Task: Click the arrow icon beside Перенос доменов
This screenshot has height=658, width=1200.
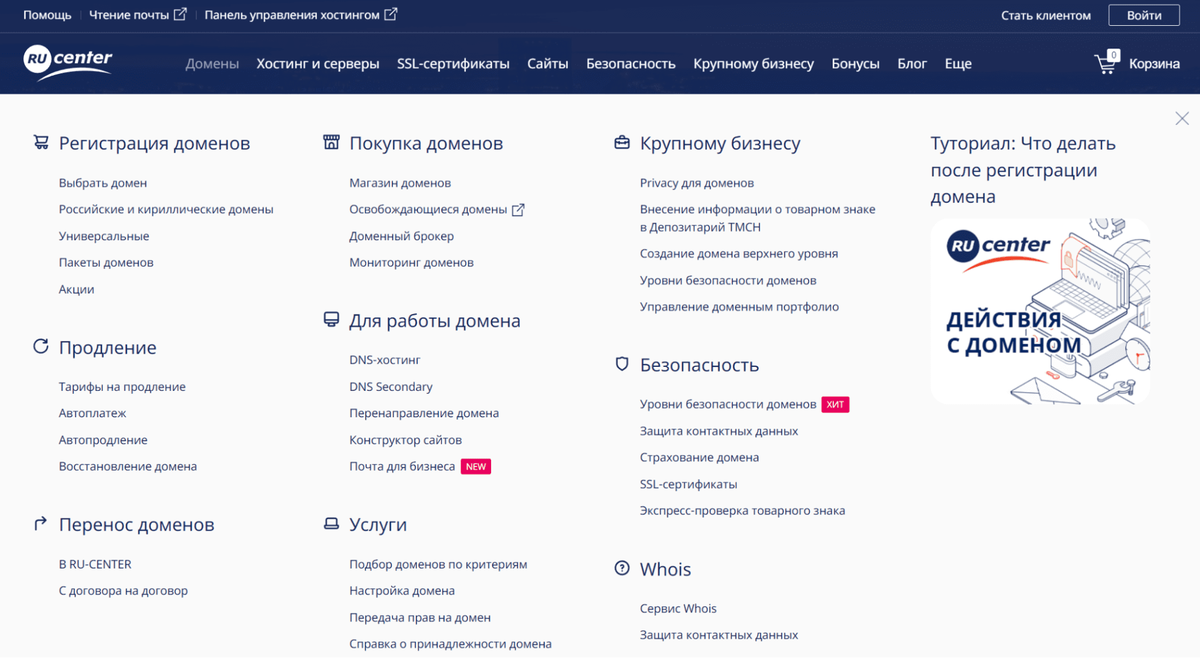Action: click(x=41, y=524)
